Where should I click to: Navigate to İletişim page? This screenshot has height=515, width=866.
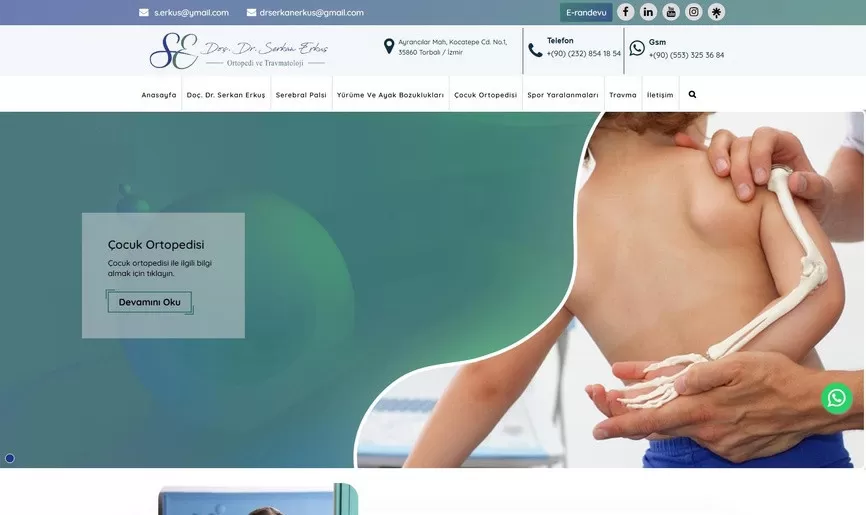click(660, 95)
